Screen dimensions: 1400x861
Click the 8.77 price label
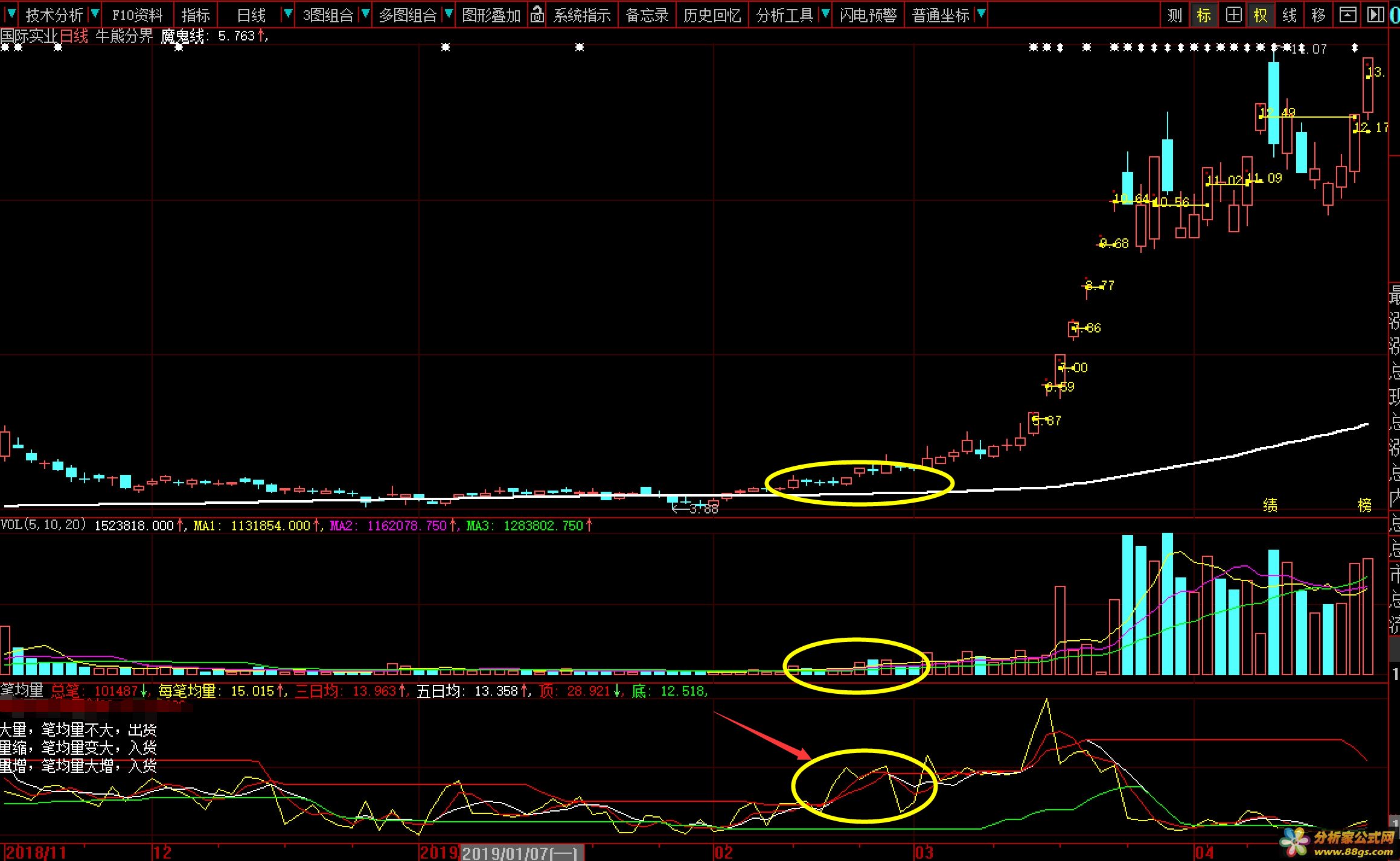(1101, 285)
